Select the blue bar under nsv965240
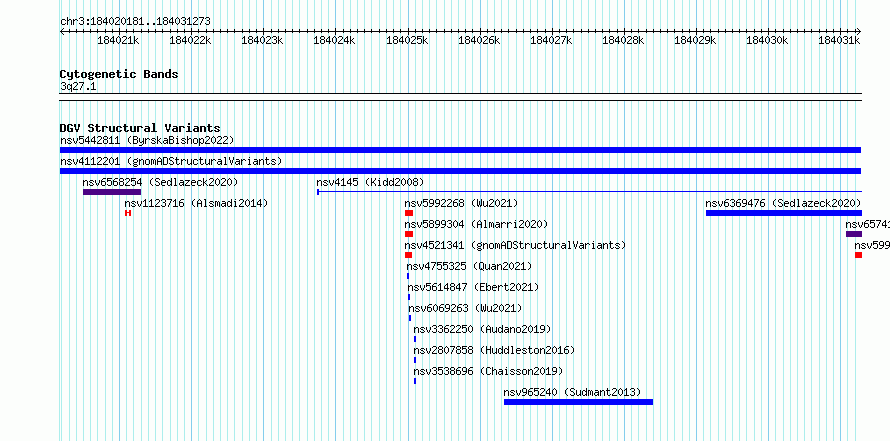 click(x=578, y=402)
